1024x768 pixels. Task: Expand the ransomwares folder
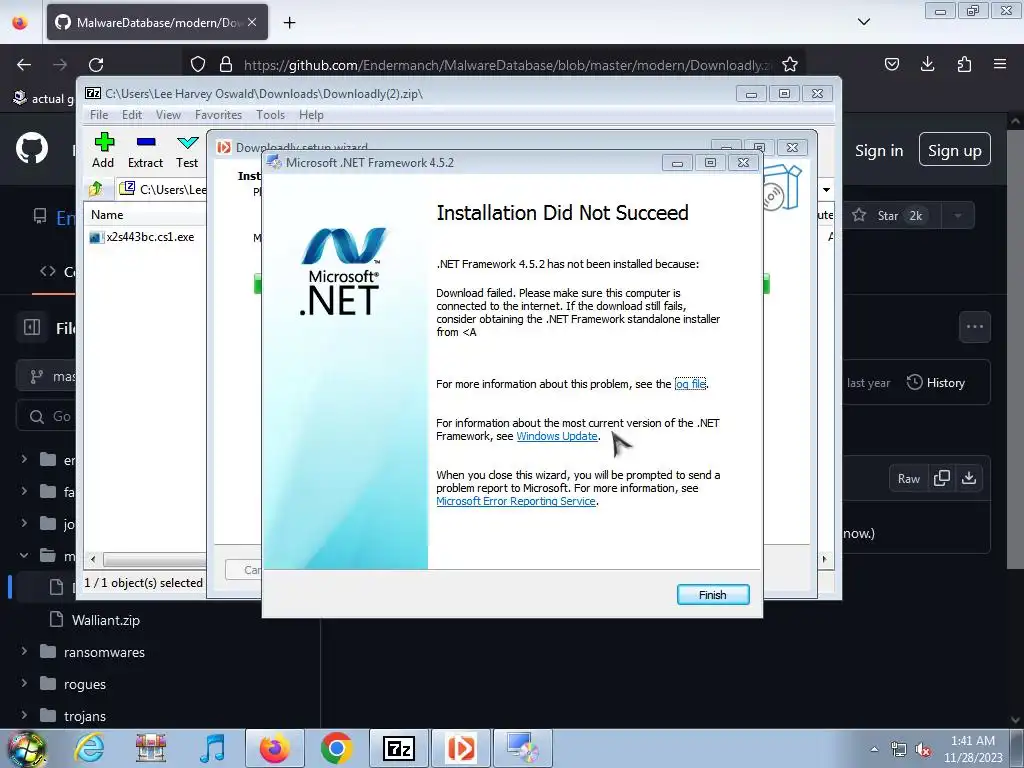(x=24, y=651)
